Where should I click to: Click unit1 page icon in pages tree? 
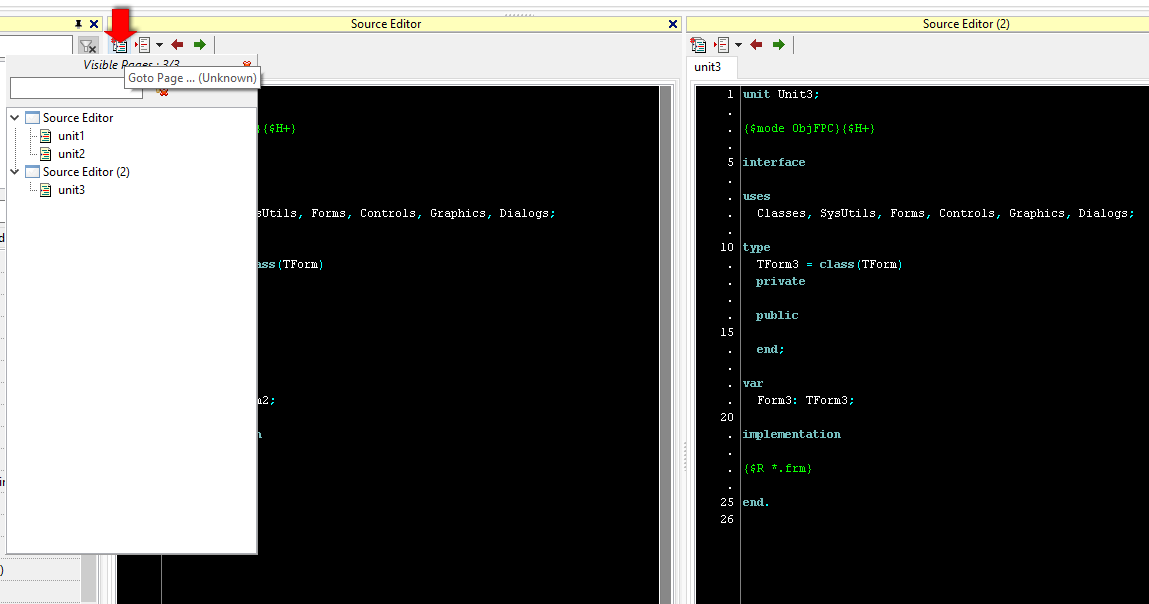coord(45,136)
